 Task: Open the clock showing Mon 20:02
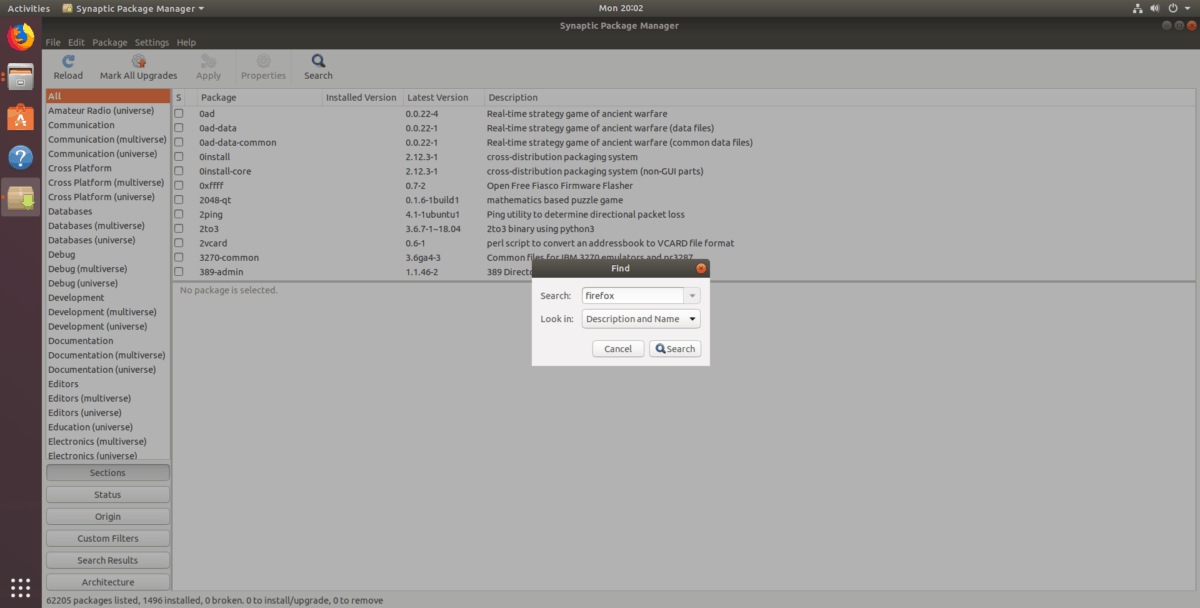[622, 8]
